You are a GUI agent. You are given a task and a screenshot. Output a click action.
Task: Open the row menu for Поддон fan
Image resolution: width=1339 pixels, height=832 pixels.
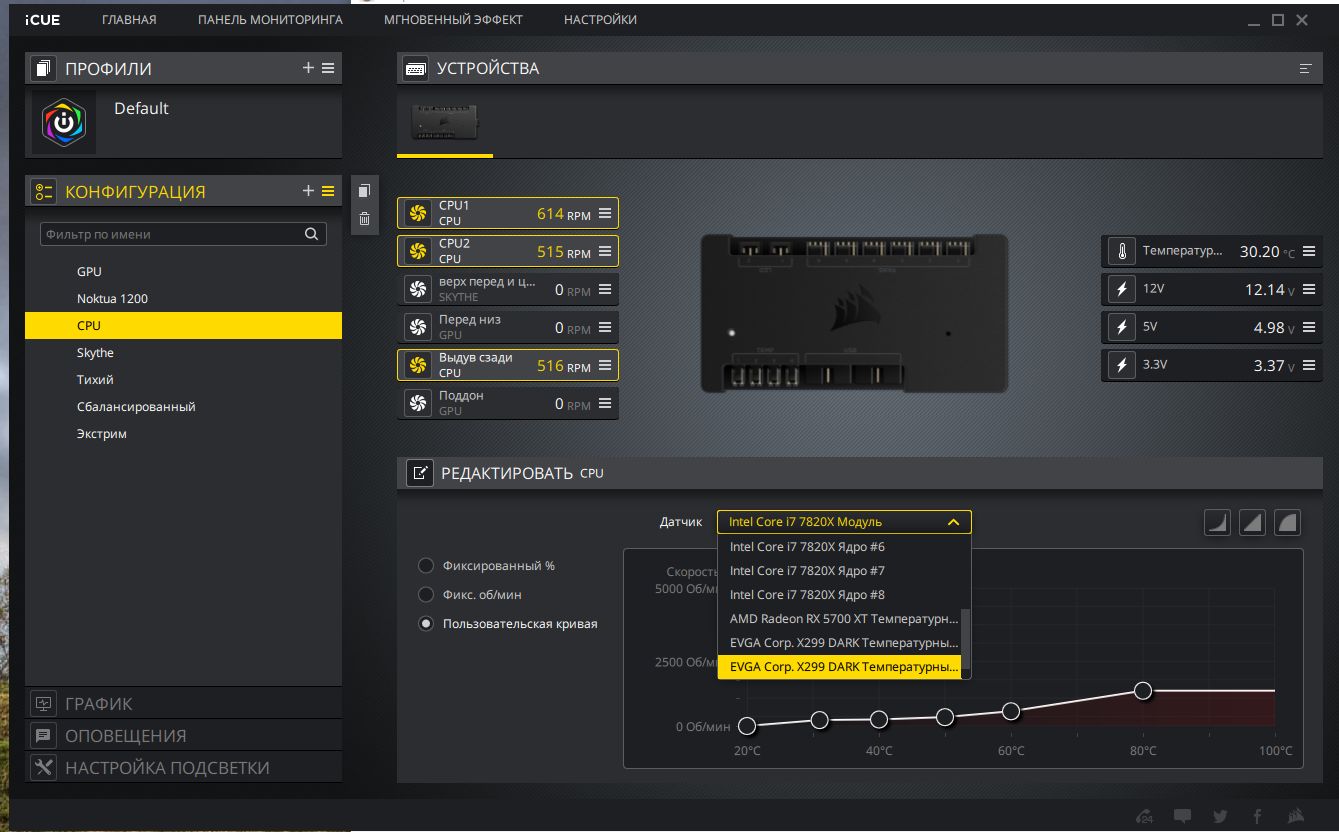605,403
